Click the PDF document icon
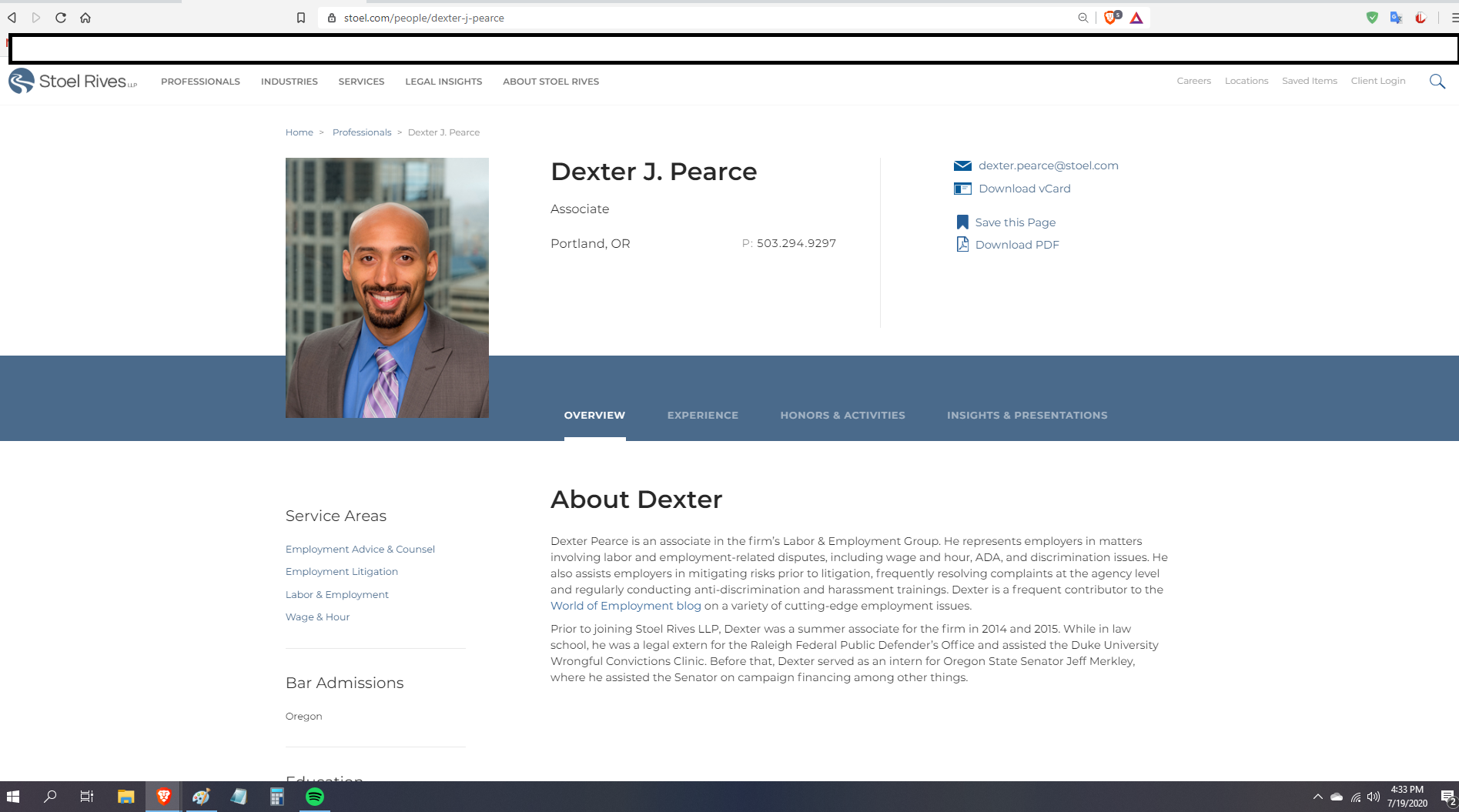This screenshot has width=1459, height=812. pyautogui.click(x=962, y=244)
